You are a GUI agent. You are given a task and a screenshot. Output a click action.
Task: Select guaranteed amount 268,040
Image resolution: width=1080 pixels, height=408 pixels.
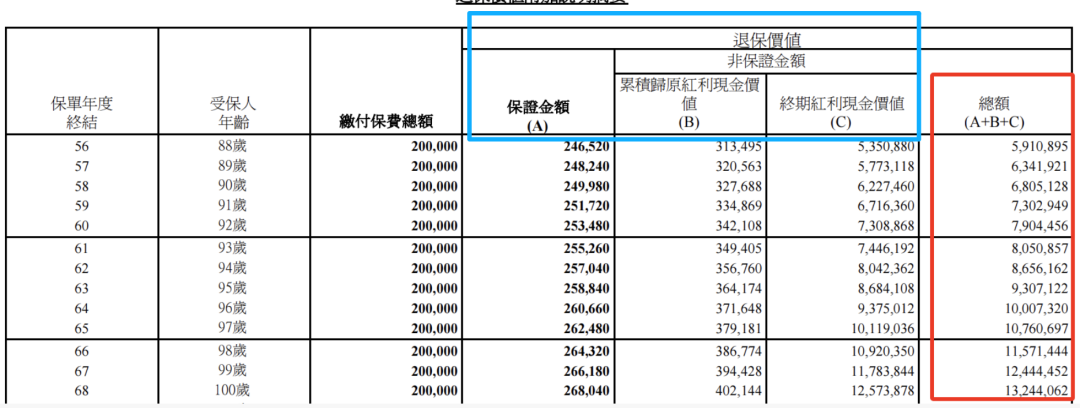pos(580,389)
